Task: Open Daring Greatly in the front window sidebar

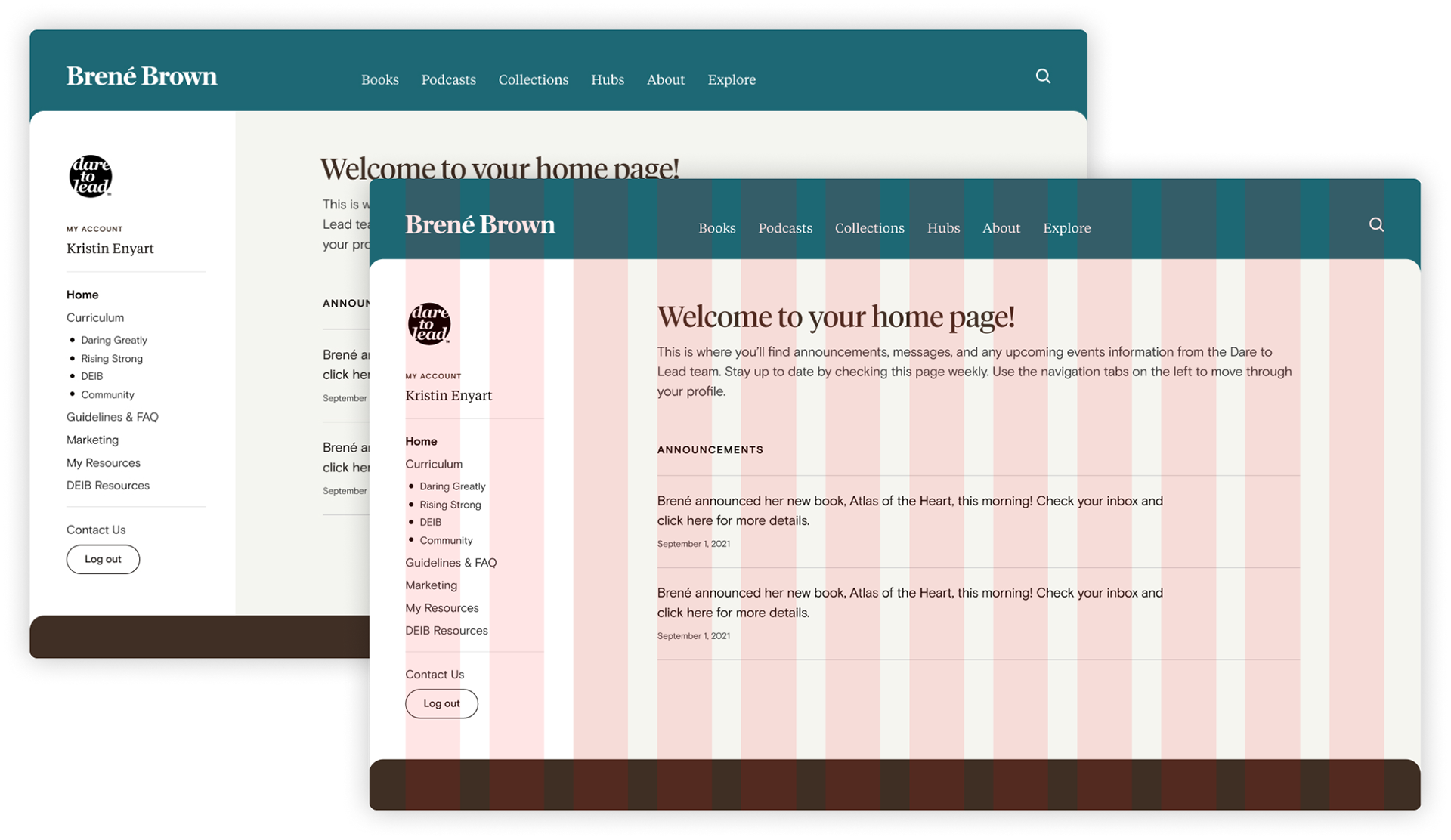Action: (x=452, y=486)
